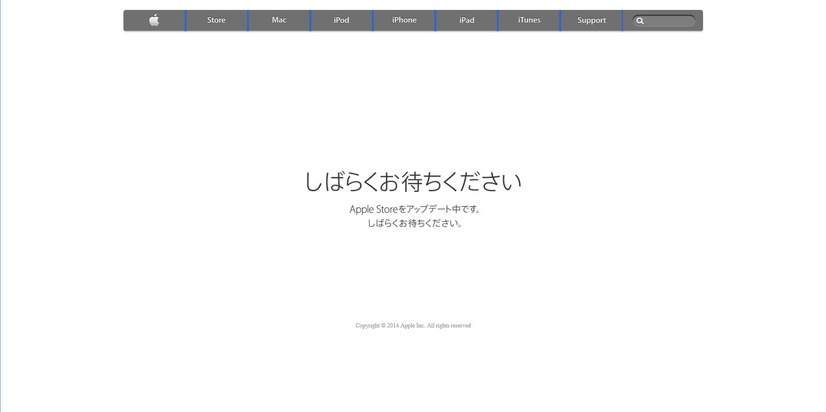Open the iTunes navigation tab
Screen dimensions: 826x412
click(x=529, y=21)
